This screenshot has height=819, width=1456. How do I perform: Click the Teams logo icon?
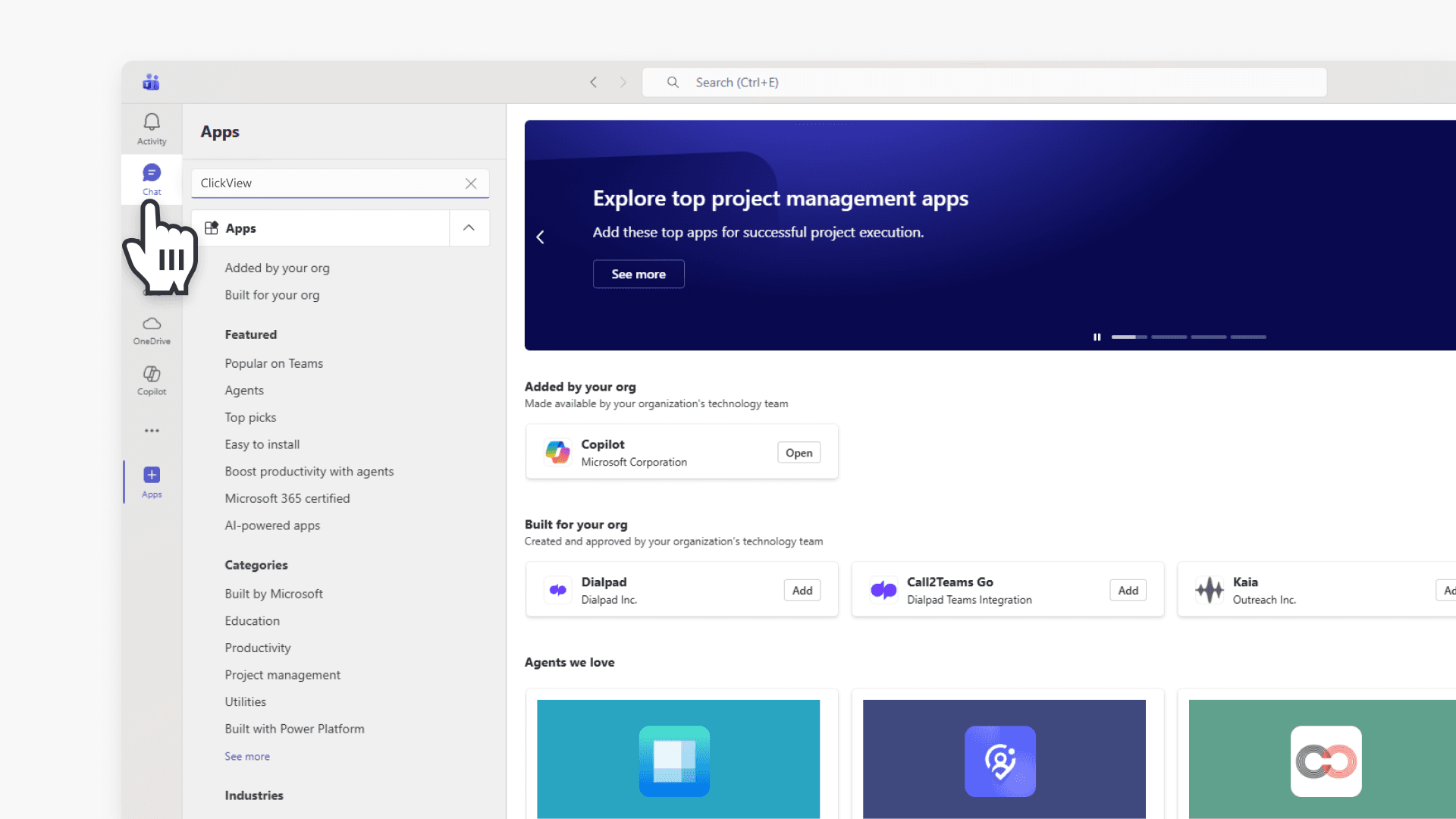(x=151, y=82)
